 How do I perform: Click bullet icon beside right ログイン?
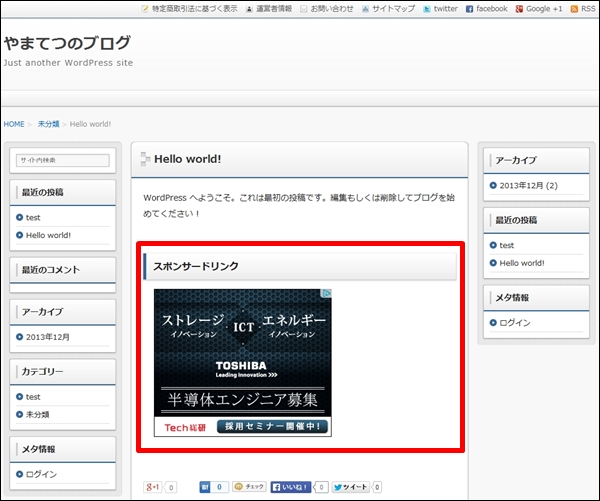[493, 323]
